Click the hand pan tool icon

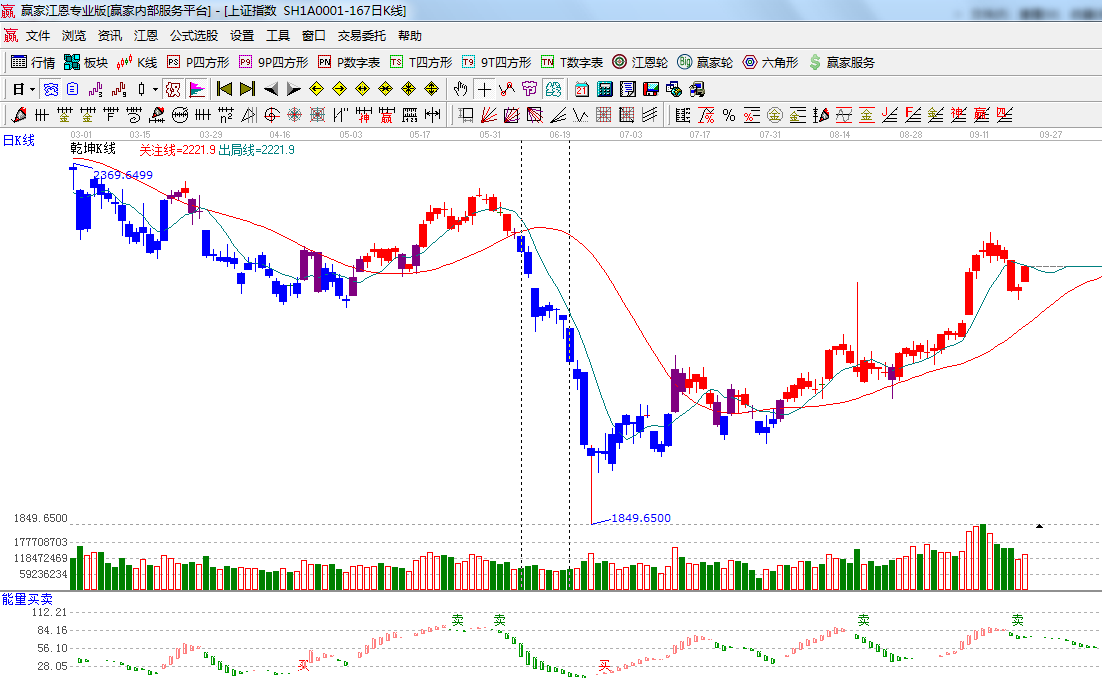pos(460,89)
